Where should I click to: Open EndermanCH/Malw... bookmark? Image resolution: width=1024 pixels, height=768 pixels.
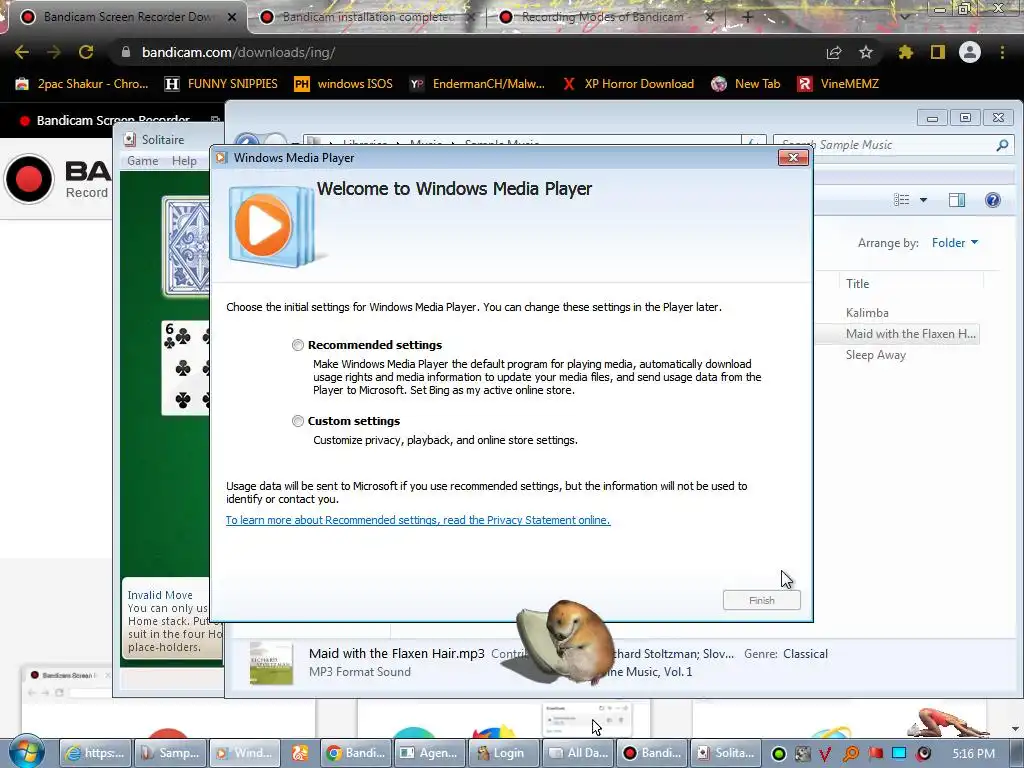[x=477, y=84]
